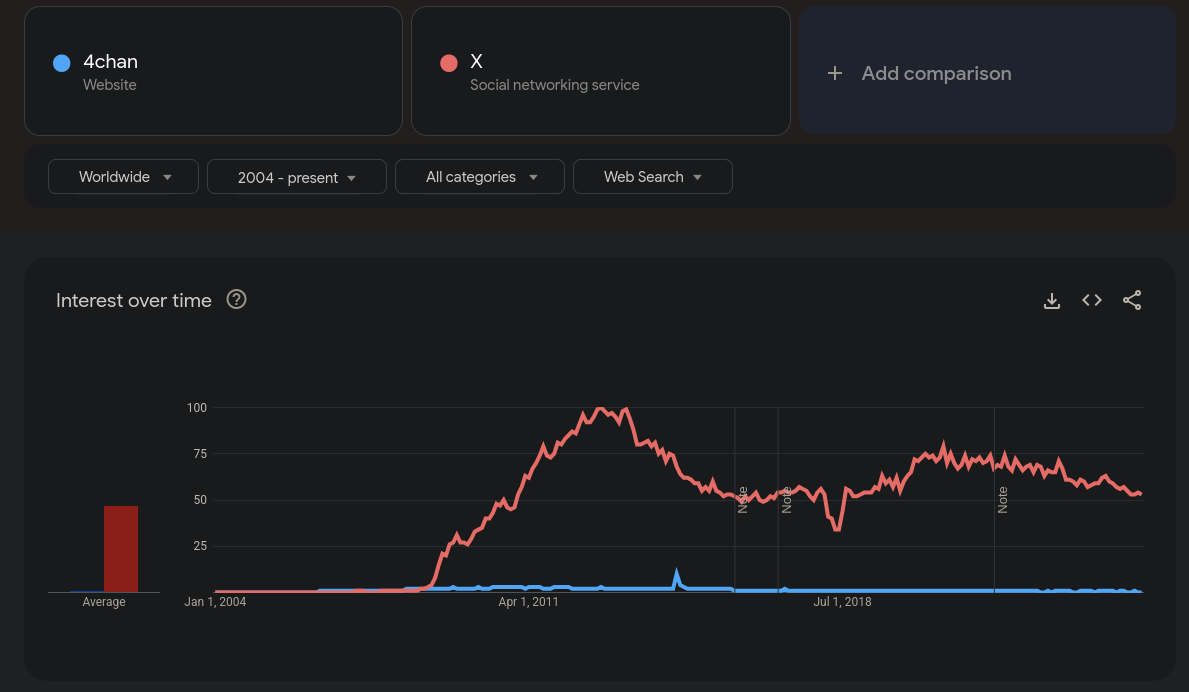Open the Worldwide region dropdown
The height and width of the screenshot is (692, 1189).
[x=124, y=177]
